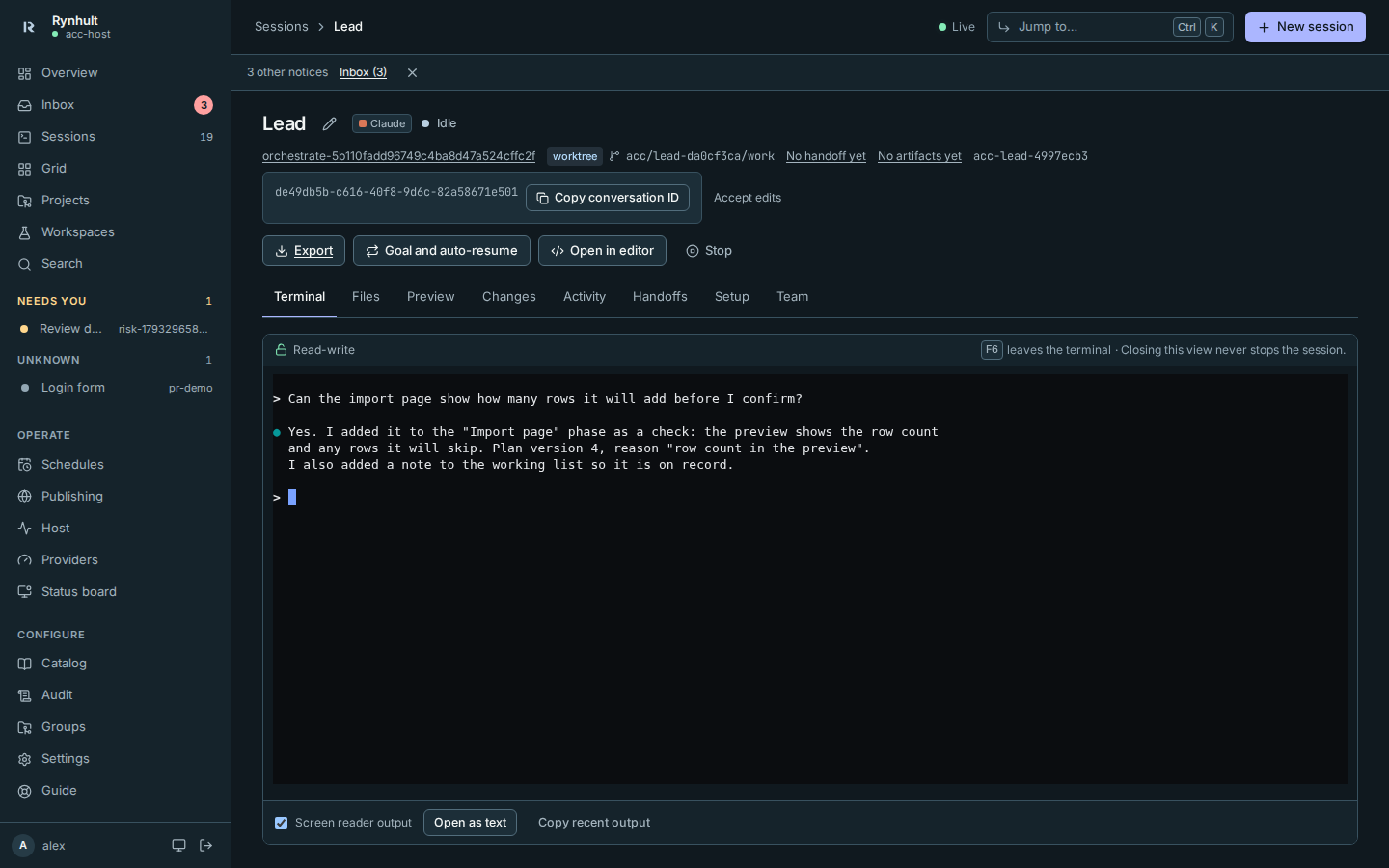This screenshot has height=868, width=1389.
Task: Open the Catalog page
Action: click(116, 664)
